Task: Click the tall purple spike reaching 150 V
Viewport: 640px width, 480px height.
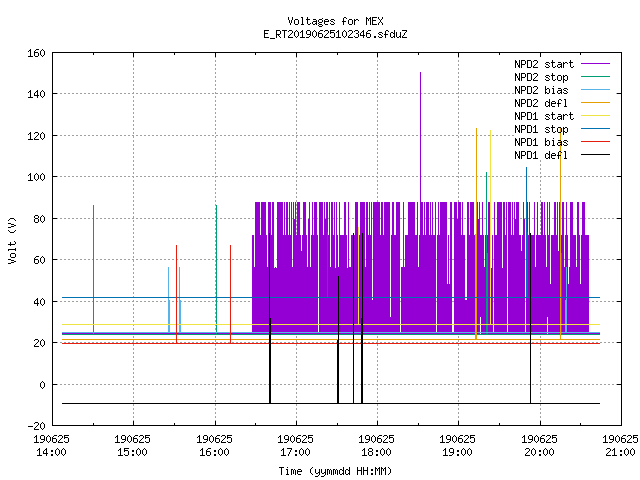Action: coord(420,137)
